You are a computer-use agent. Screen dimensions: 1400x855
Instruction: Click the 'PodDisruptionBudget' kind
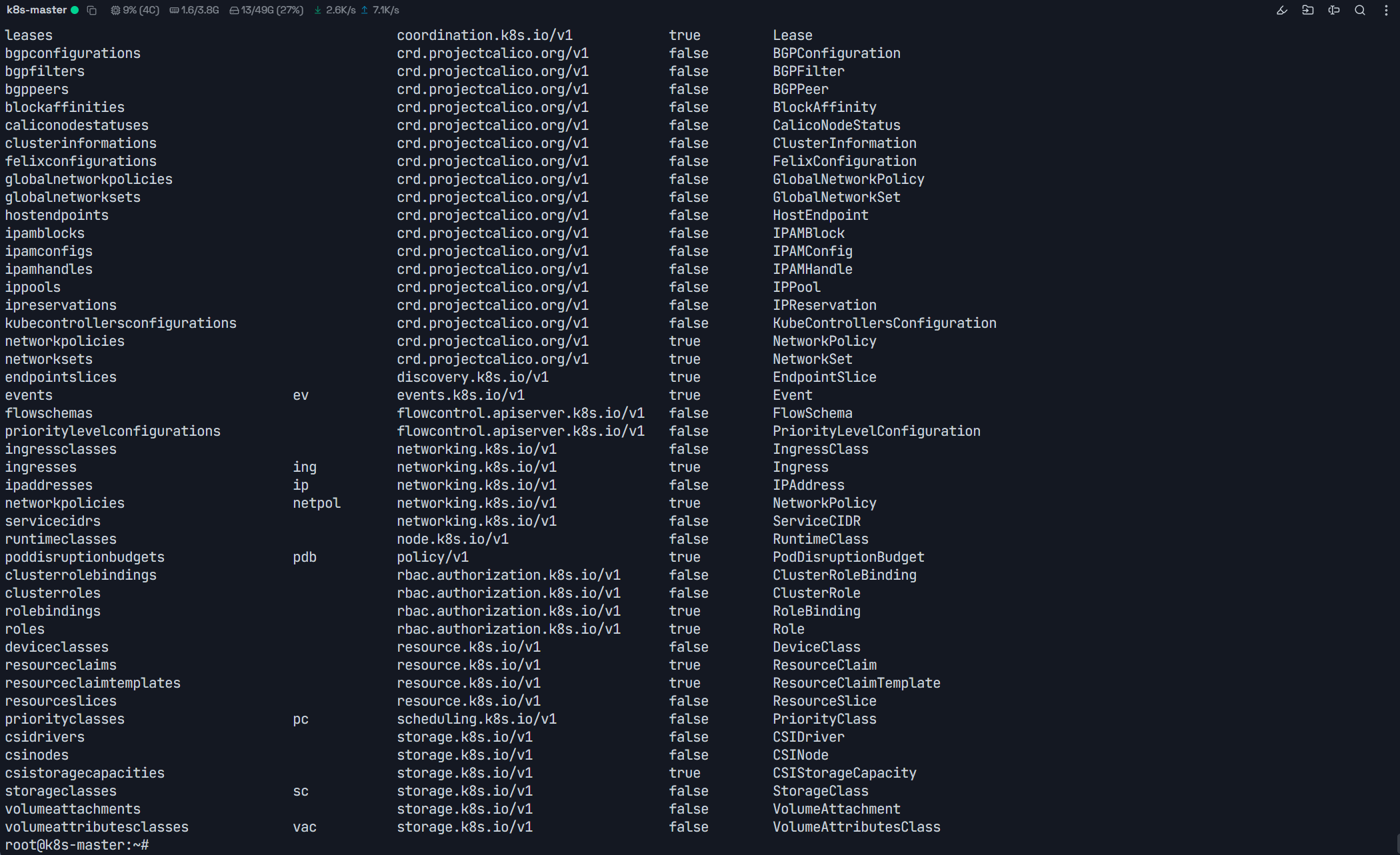[x=849, y=557]
